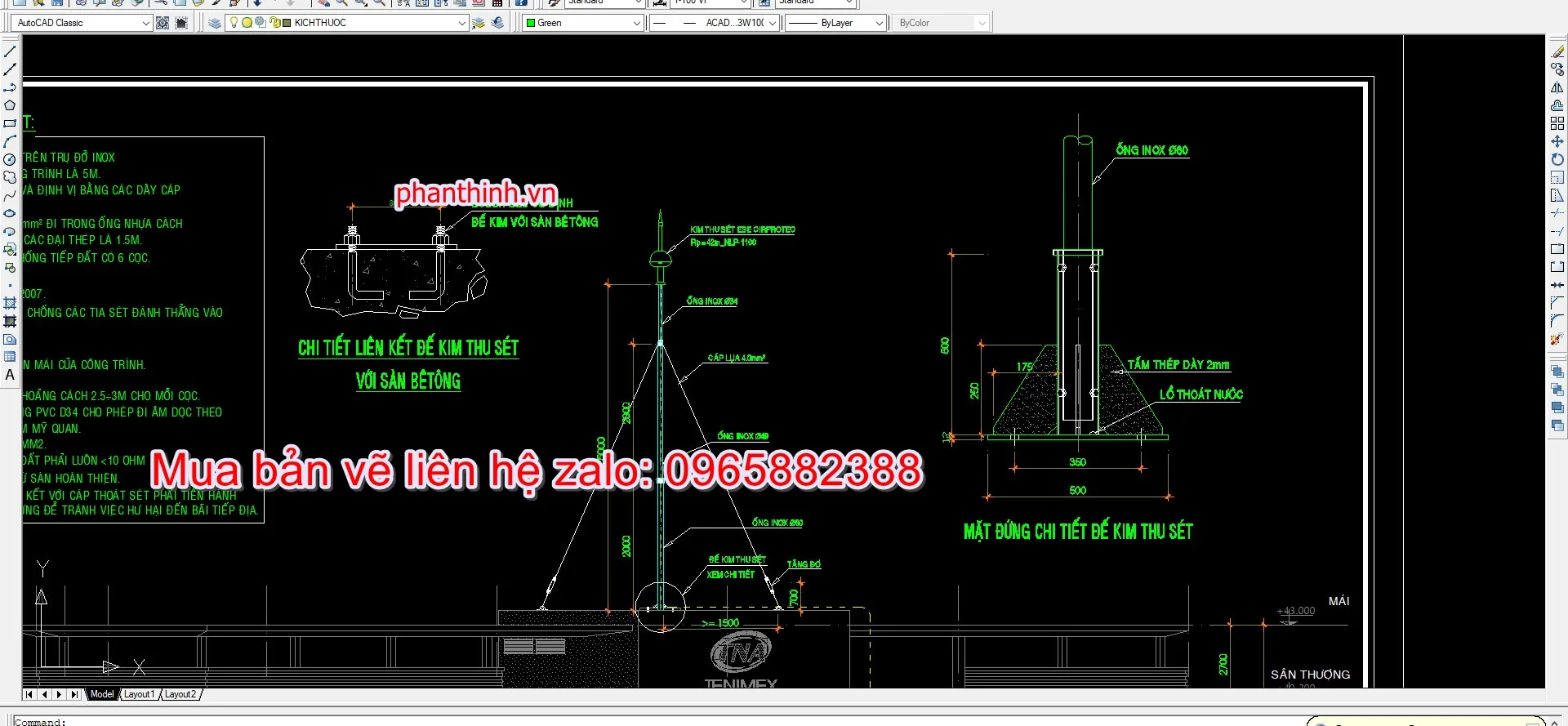The width and height of the screenshot is (1568, 726).
Task: Select the Offset tool
Action: 1557,105
